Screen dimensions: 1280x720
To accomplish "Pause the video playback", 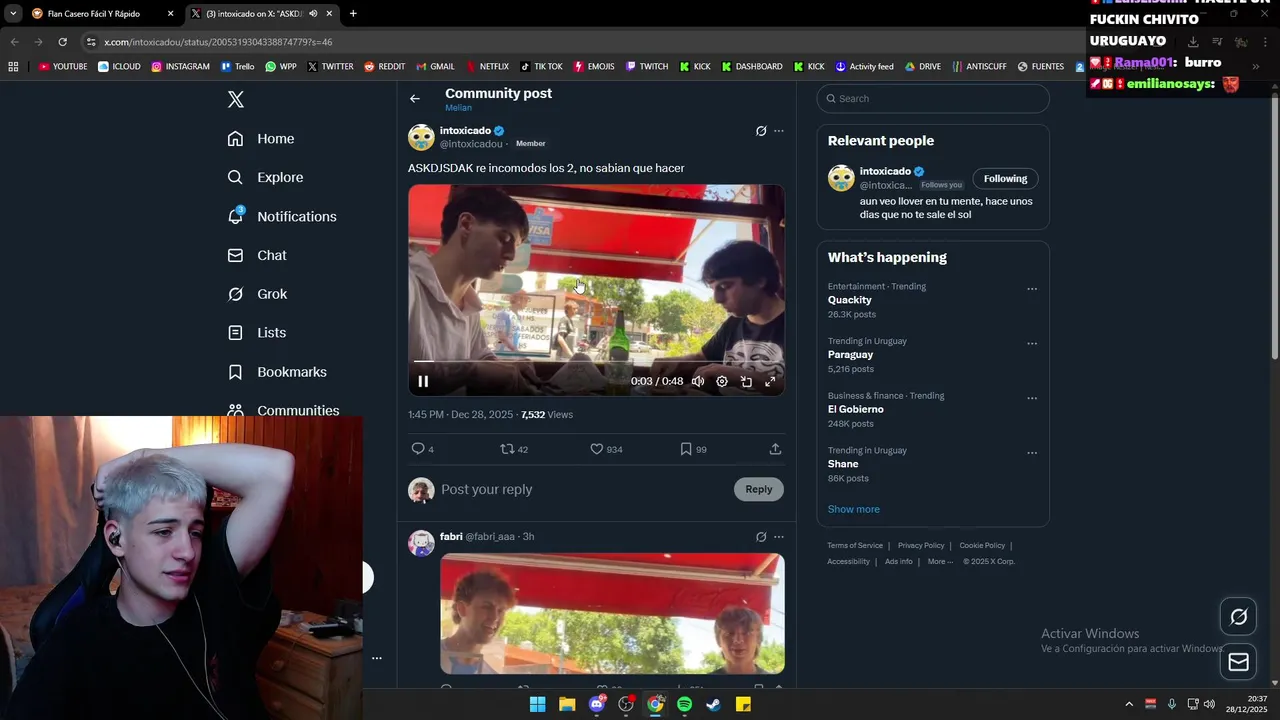I will 423,381.
